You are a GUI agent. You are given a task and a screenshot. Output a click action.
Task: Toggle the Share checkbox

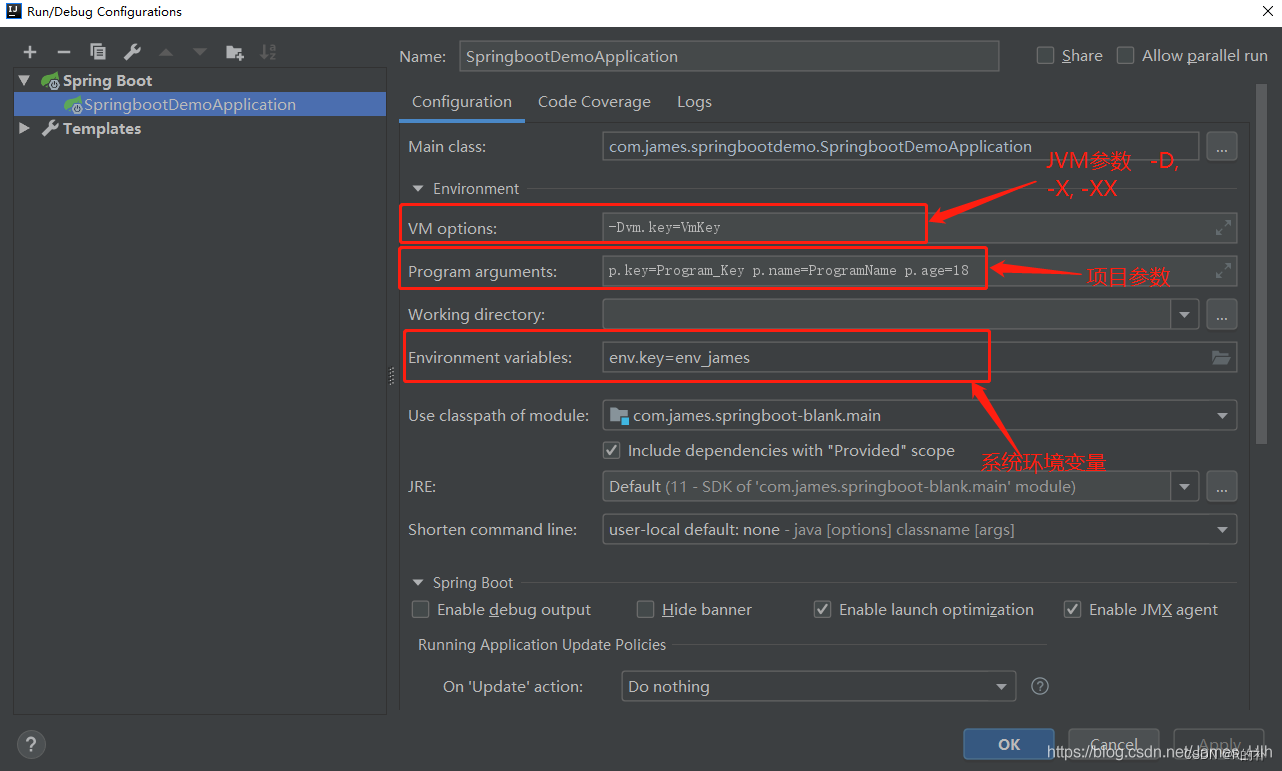pyautogui.click(x=1045, y=56)
